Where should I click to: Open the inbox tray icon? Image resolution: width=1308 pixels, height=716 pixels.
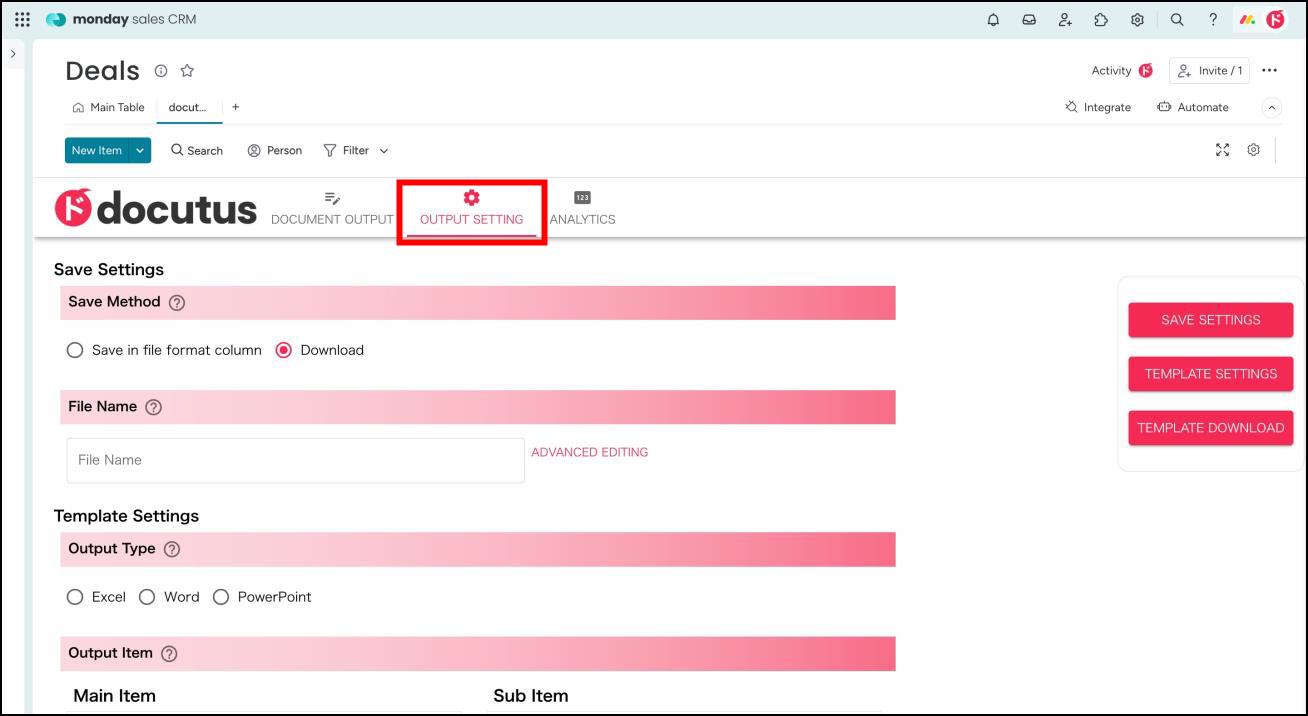point(1029,19)
